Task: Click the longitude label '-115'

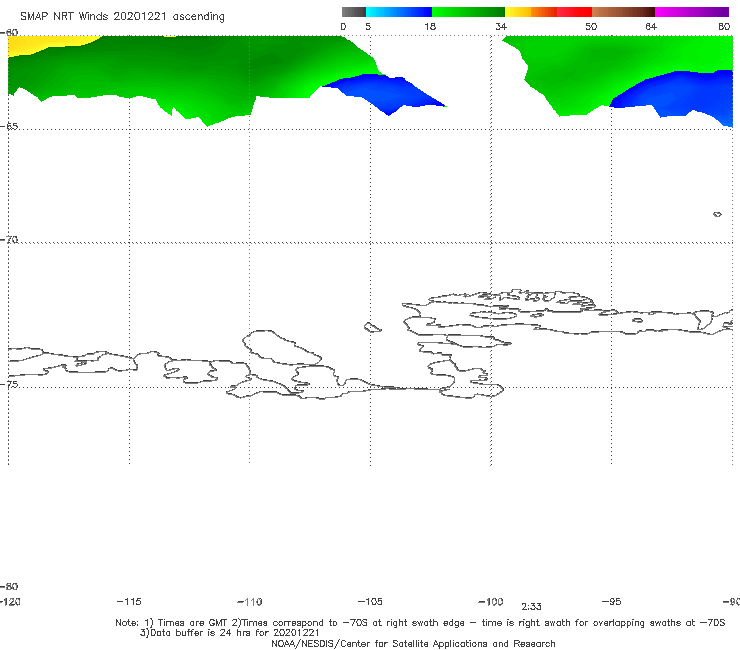Action: tap(129, 602)
